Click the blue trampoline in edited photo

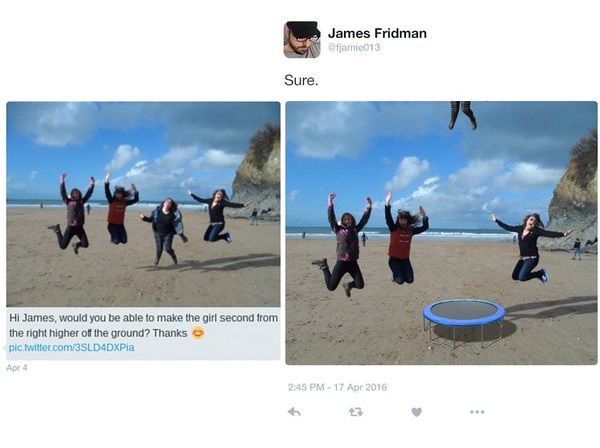pos(464,323)
